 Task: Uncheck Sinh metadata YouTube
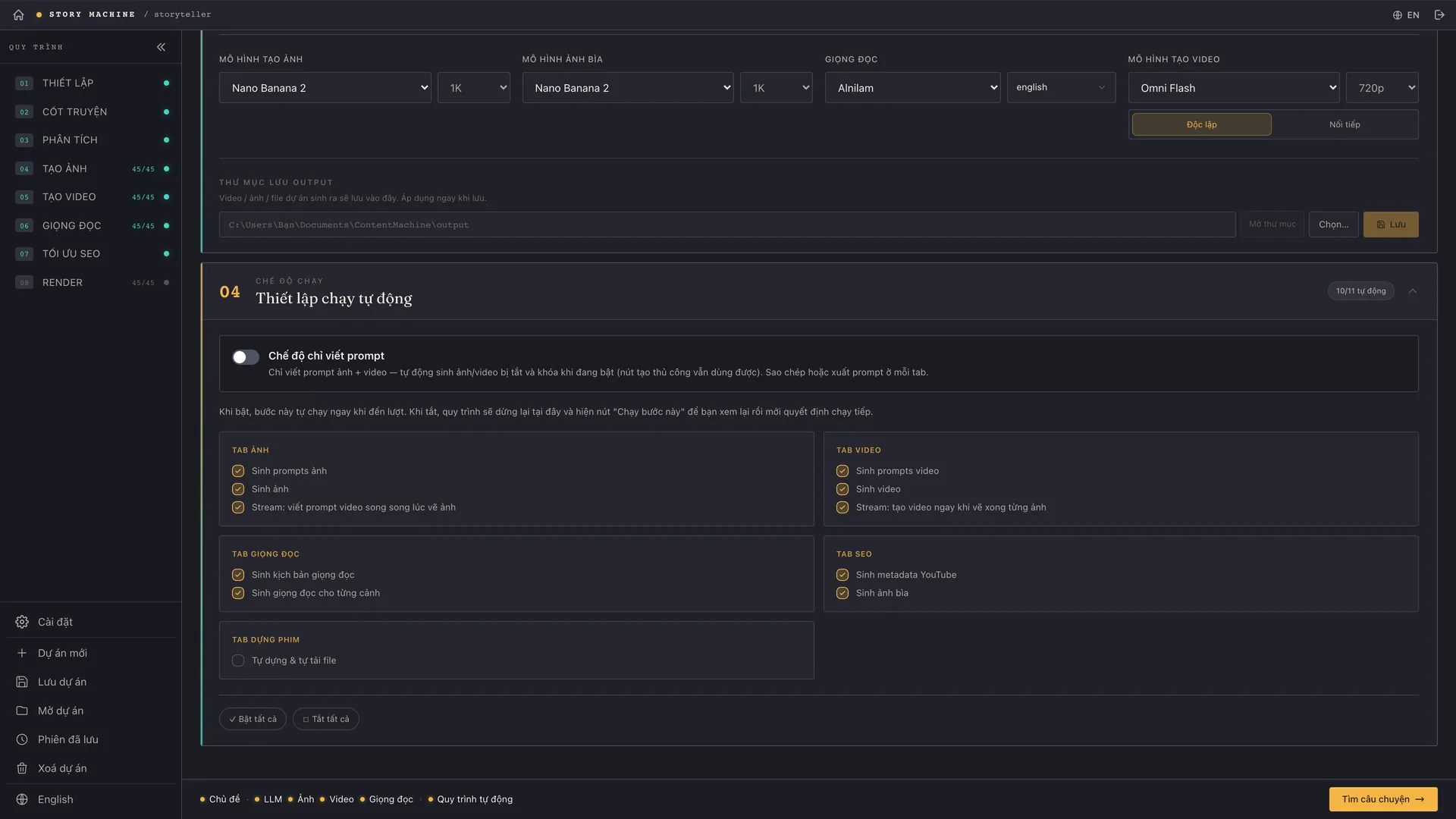(x=843, y=575)
